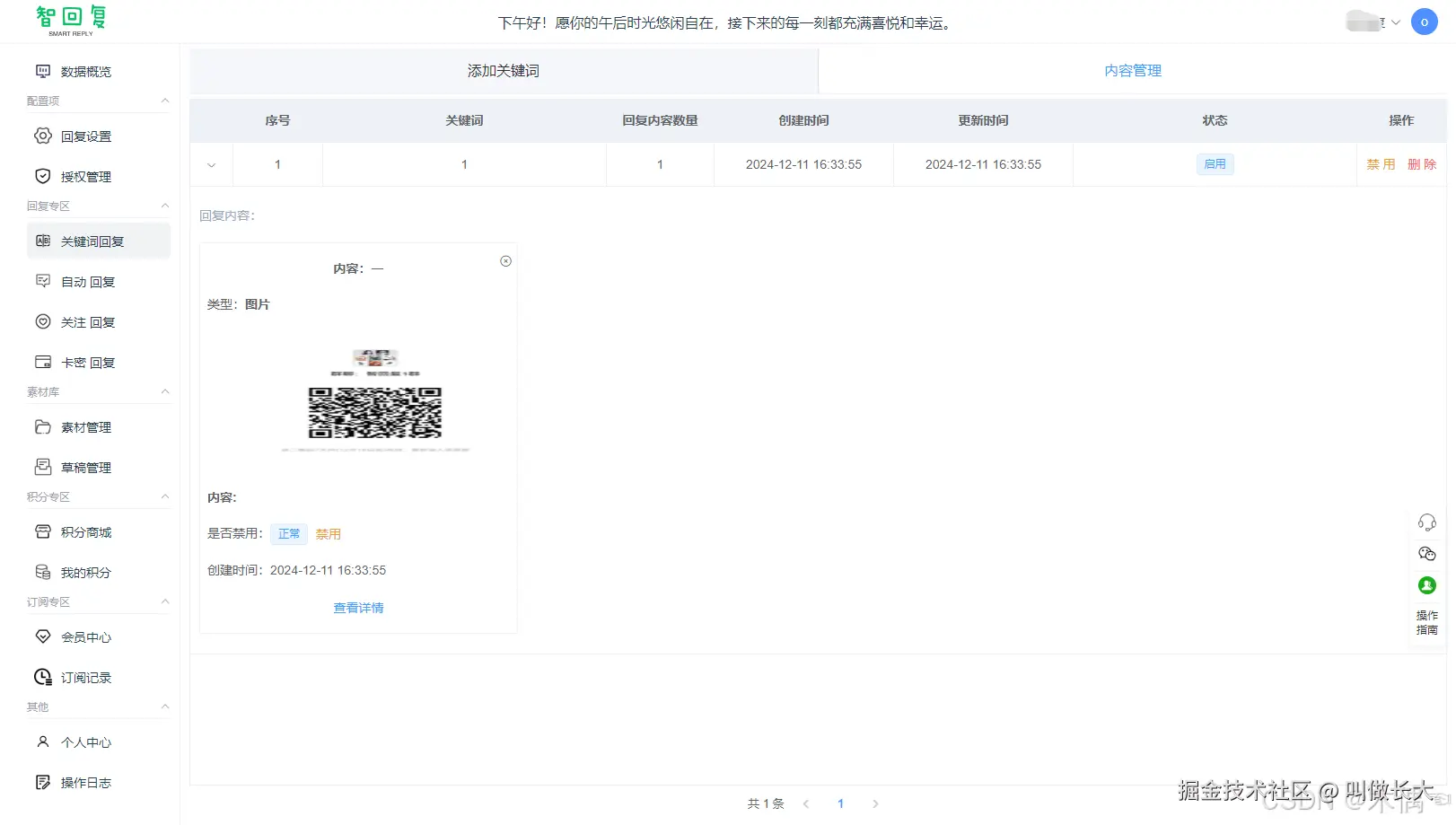This screenshot has width=1456, height=825.
Task: Toggle the 启用 status in the table row
Action: click(1215, 164)
